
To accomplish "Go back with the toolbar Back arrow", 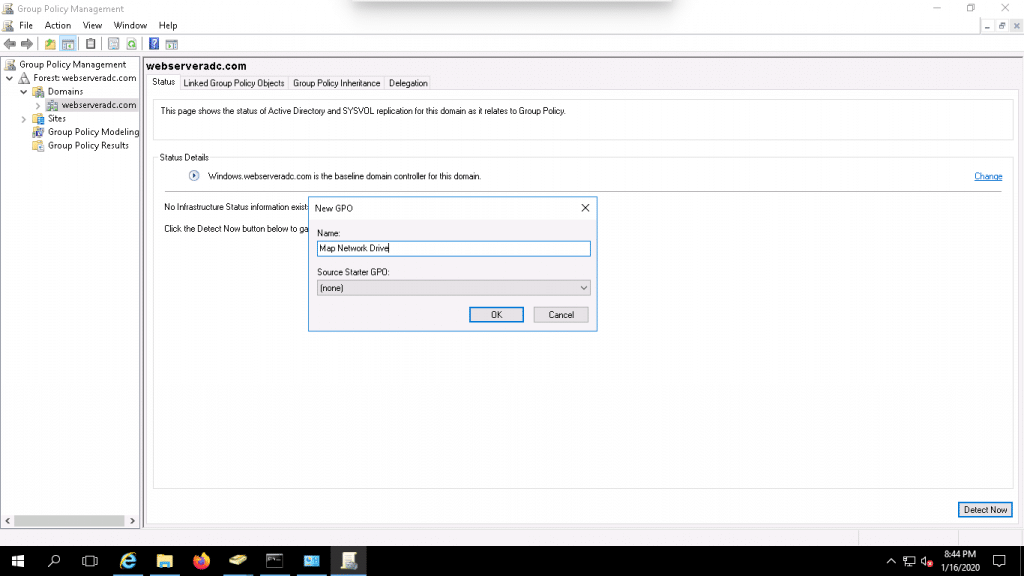I will click(10, 44).
